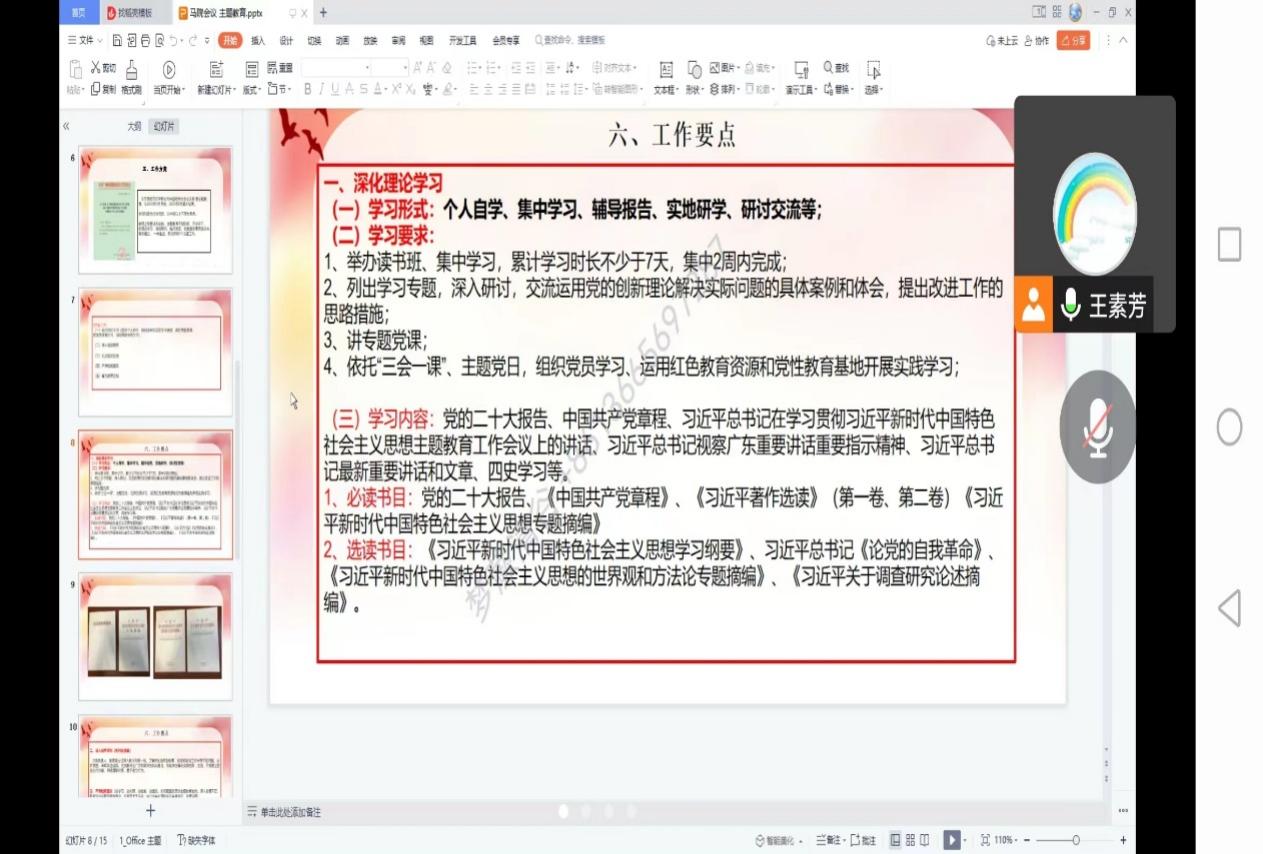This screenshot has width=1263, height=854.
Task: Click the New Slide (新建幻灯片) icon
Action: click(216, 69)
